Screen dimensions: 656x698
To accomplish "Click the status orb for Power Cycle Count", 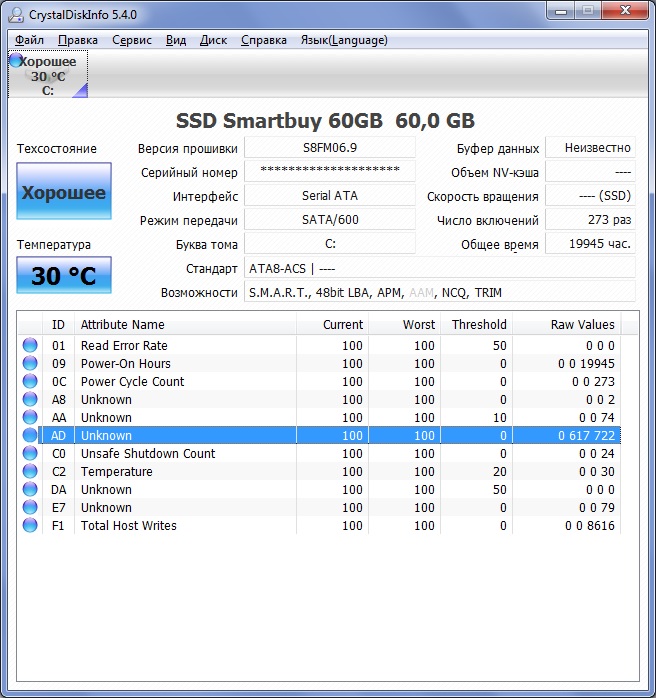I will (x=30, y=381).
